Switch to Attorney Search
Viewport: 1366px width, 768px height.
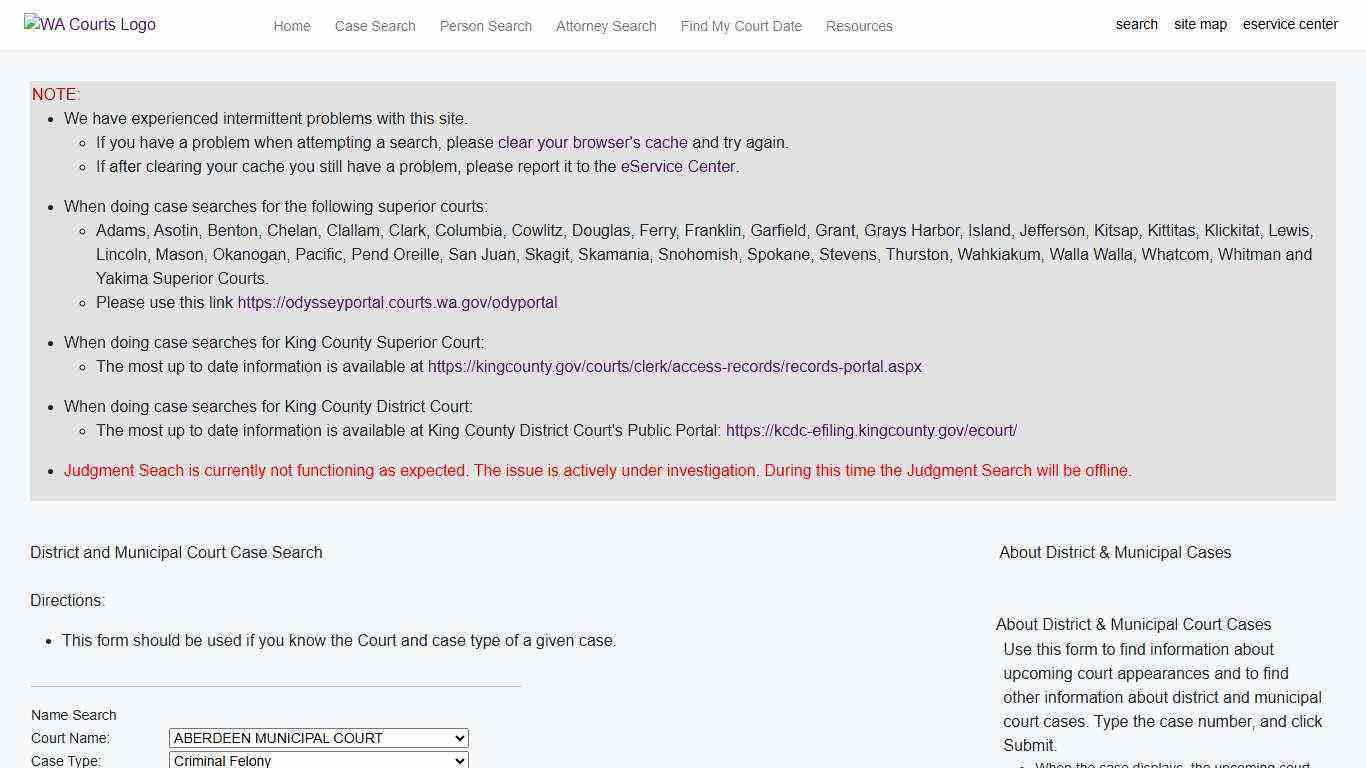pyautogui.click(x=605, y=26)
